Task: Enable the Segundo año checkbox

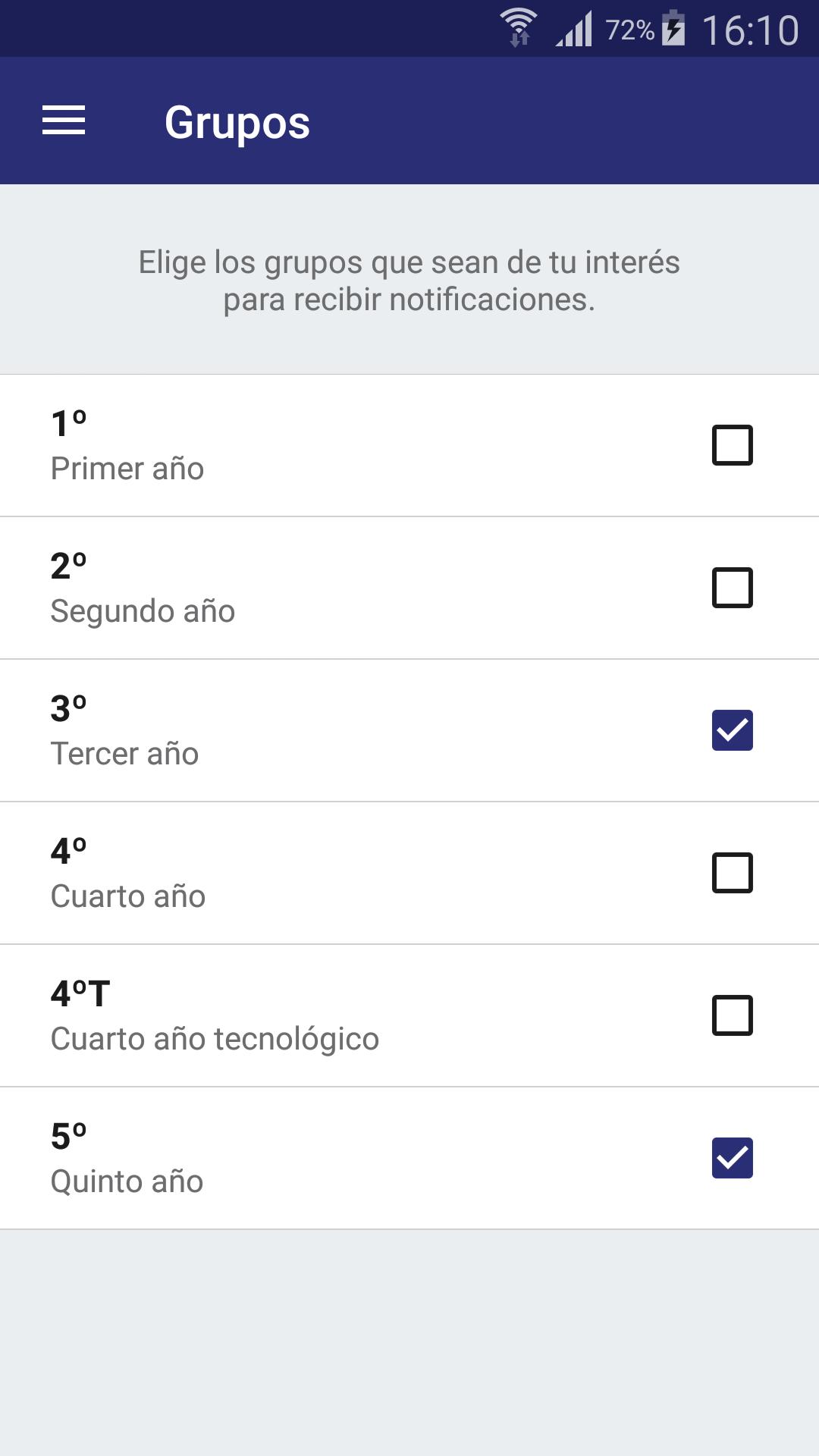Action: [733, 588]
